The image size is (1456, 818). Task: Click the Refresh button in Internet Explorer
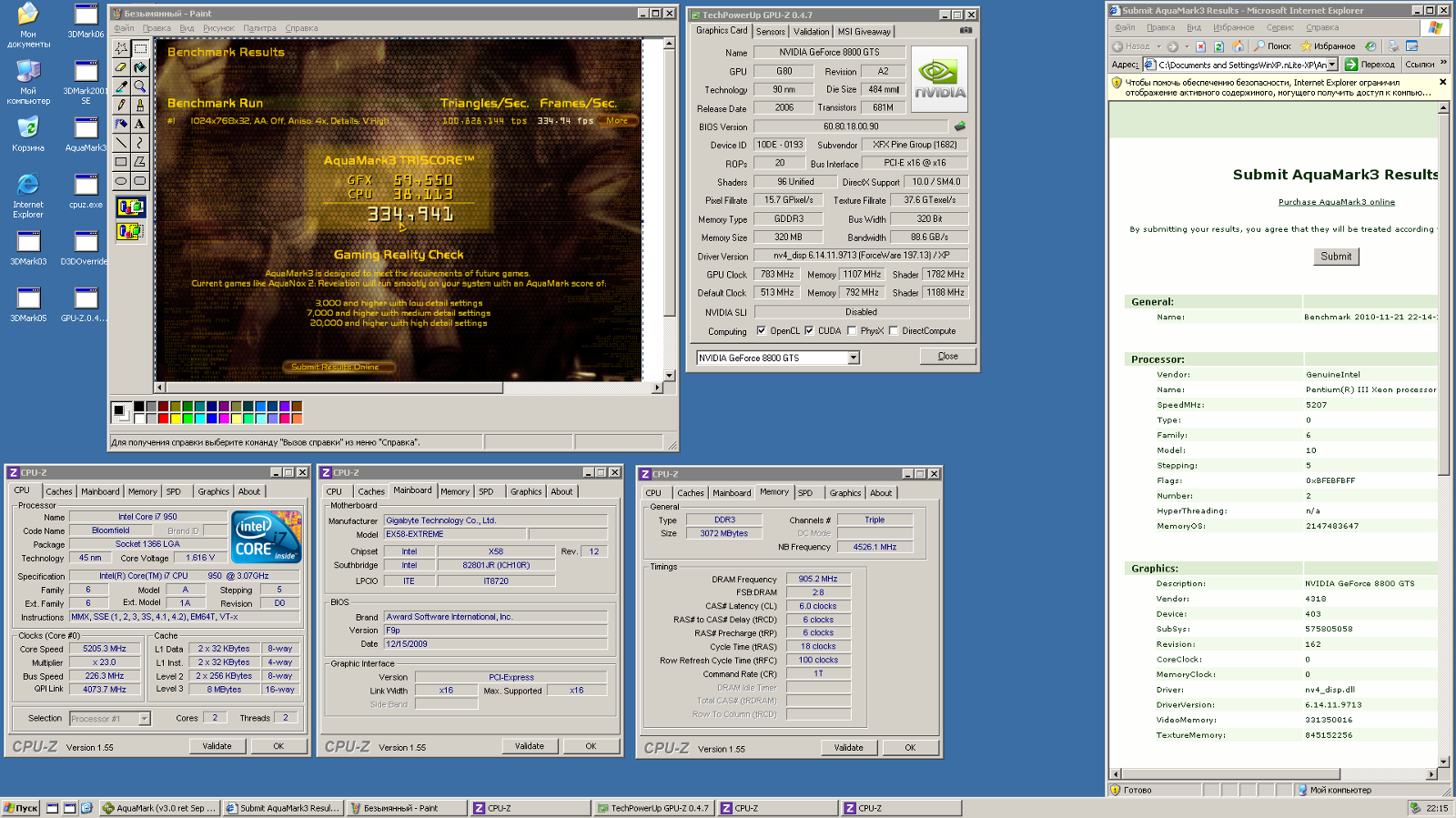[1218, 46]
